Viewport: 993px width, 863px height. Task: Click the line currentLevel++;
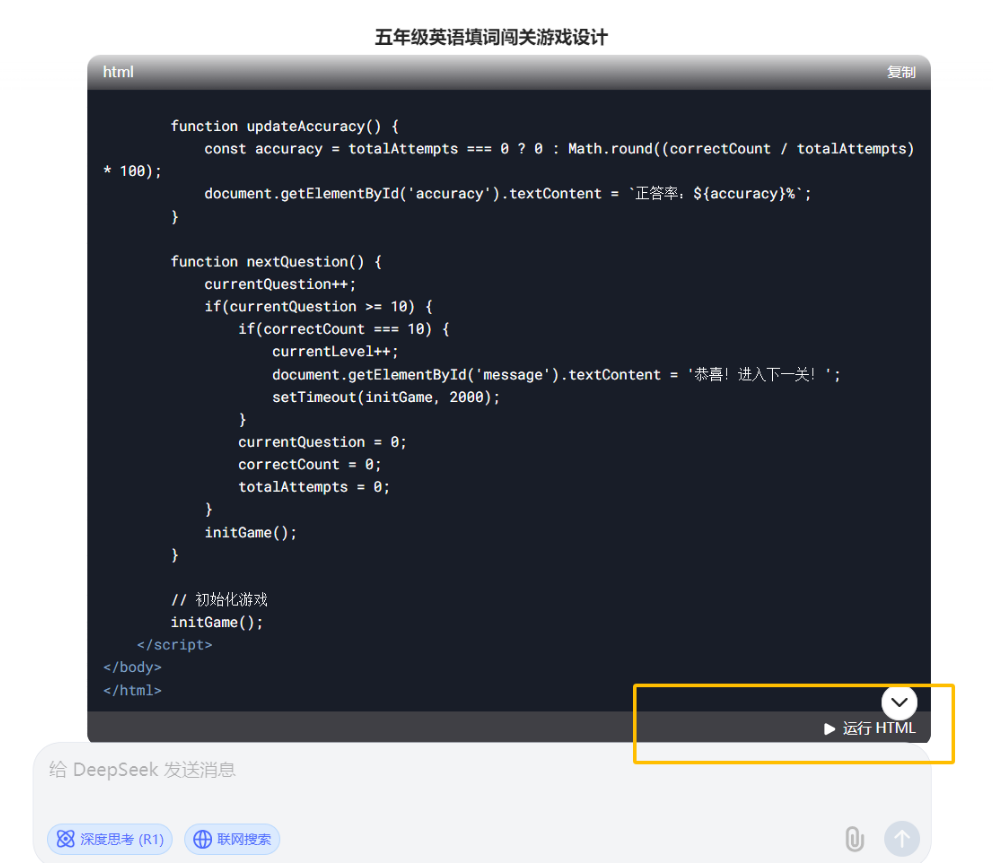[x=335, y=351]
